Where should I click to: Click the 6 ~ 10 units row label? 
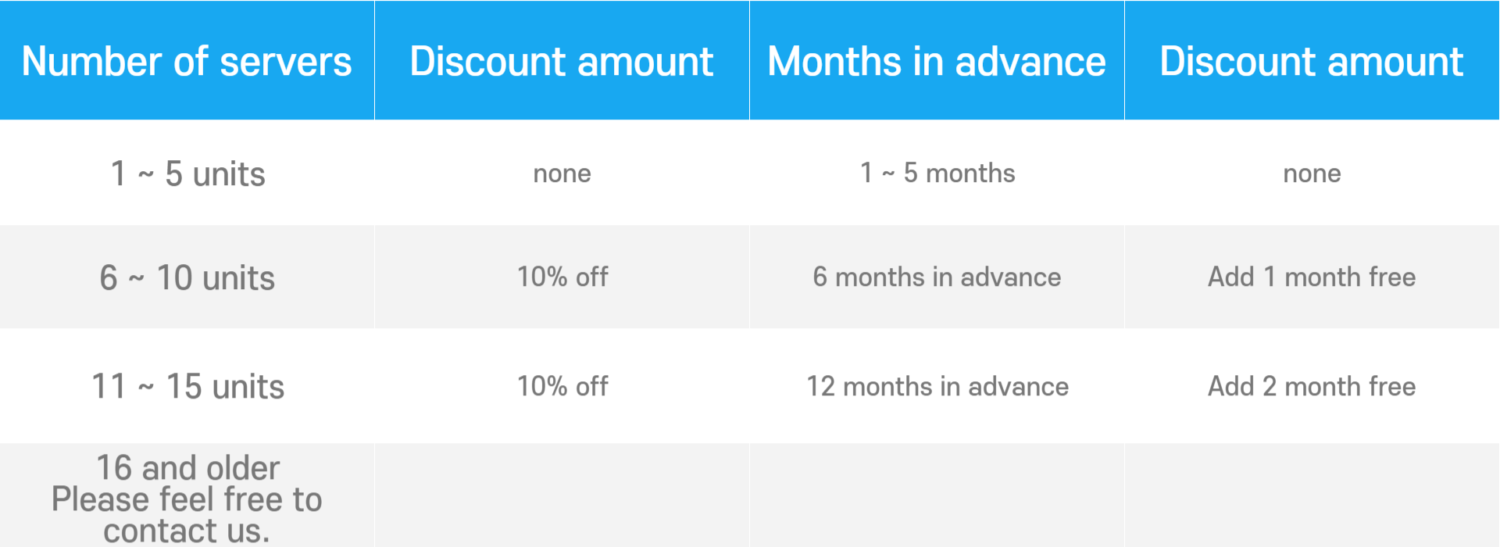tap(187, 277)
